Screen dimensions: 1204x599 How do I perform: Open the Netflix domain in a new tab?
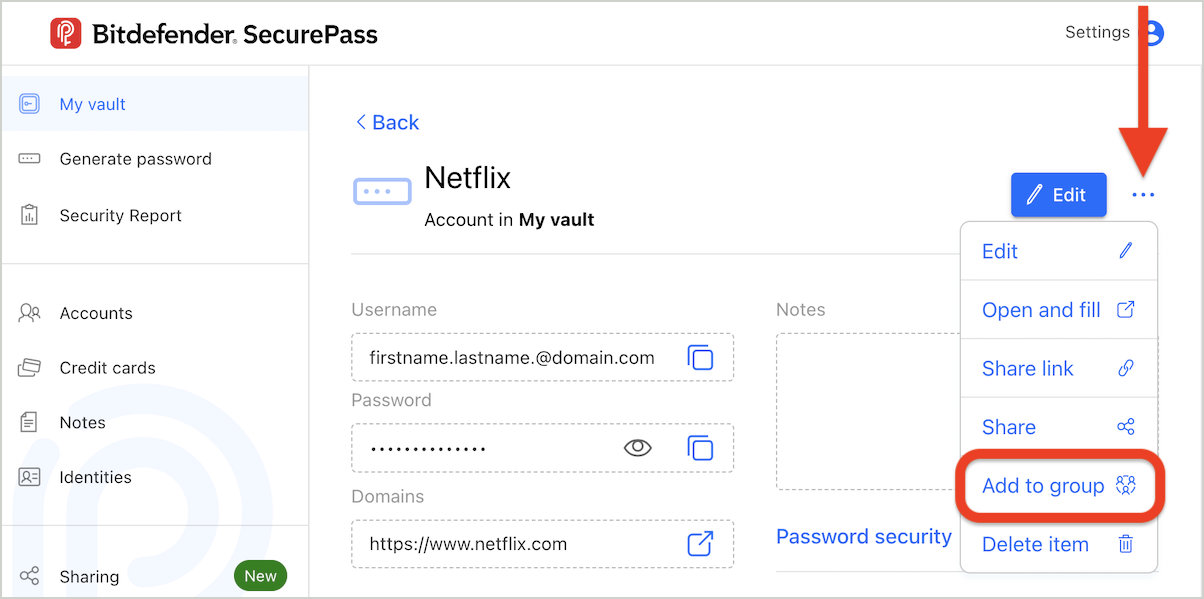700,544
